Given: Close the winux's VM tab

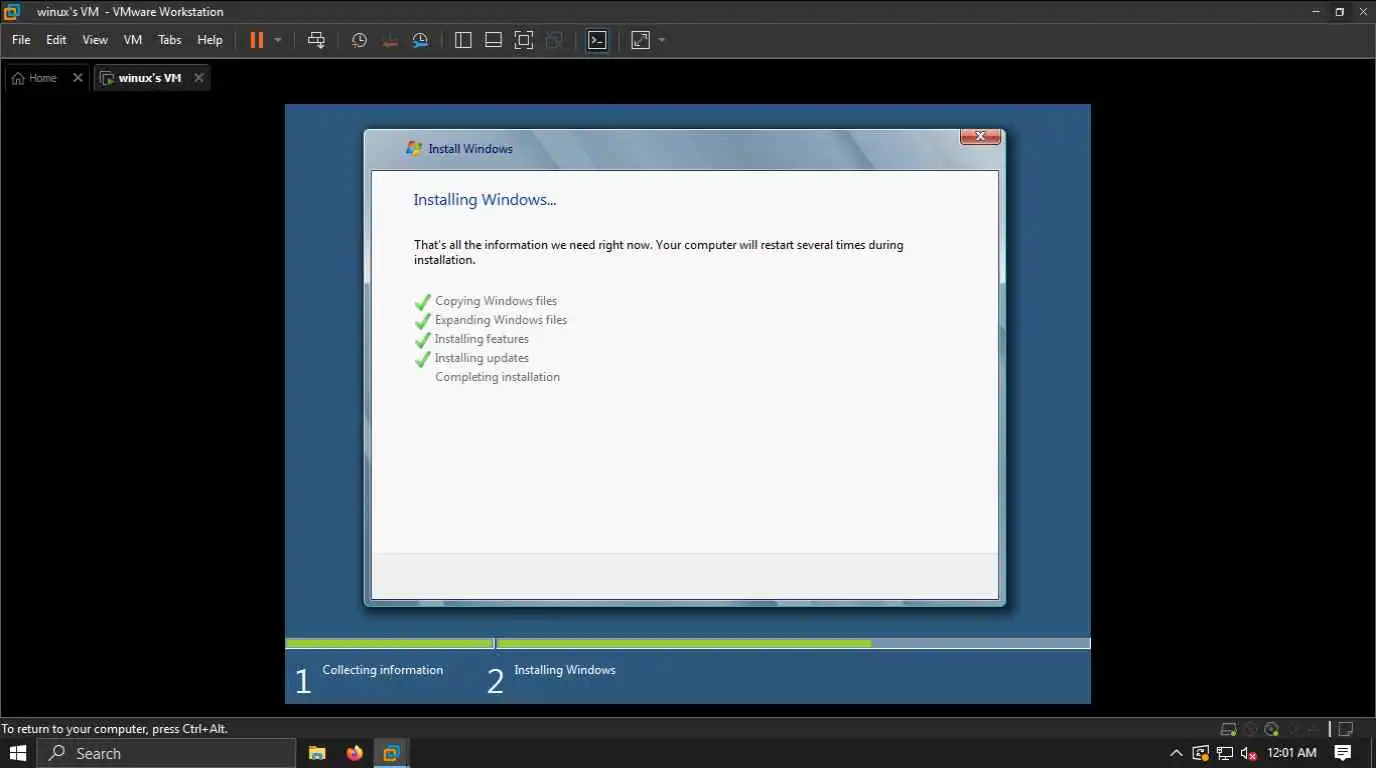Looking at the screenshot, I should click(x=199, y=78).
